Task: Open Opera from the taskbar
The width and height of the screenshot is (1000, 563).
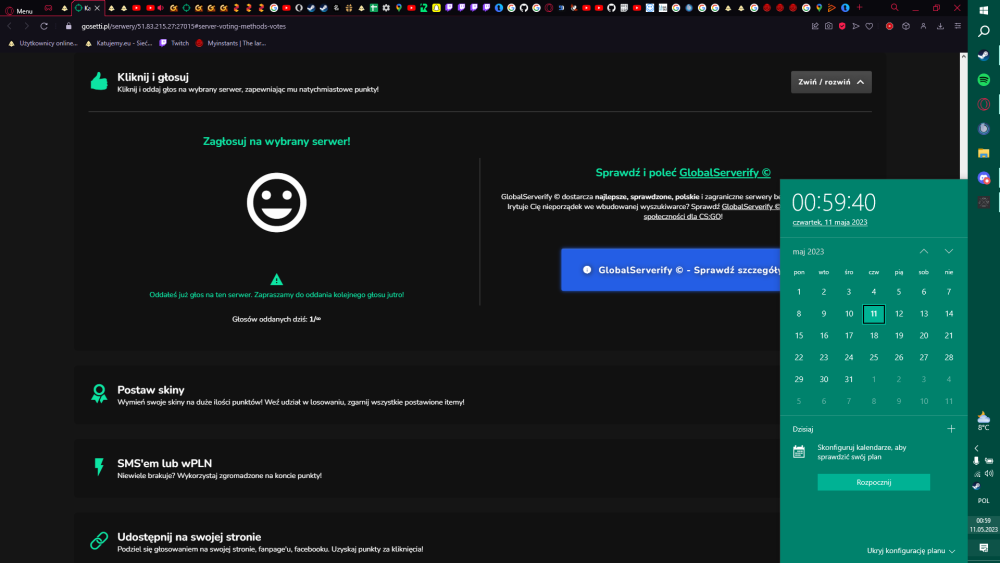Action: 983,104
